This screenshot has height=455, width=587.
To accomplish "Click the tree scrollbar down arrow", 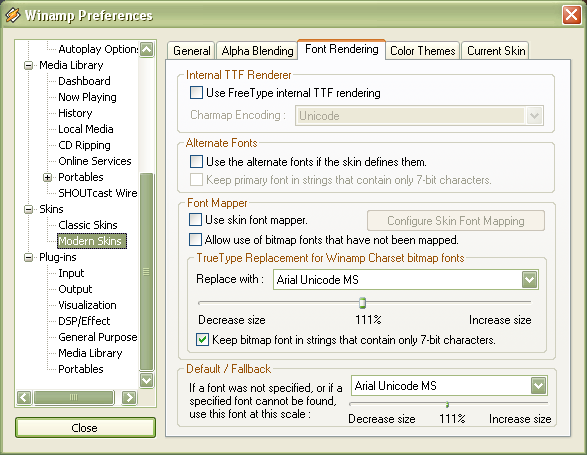I will pos(146,380).
